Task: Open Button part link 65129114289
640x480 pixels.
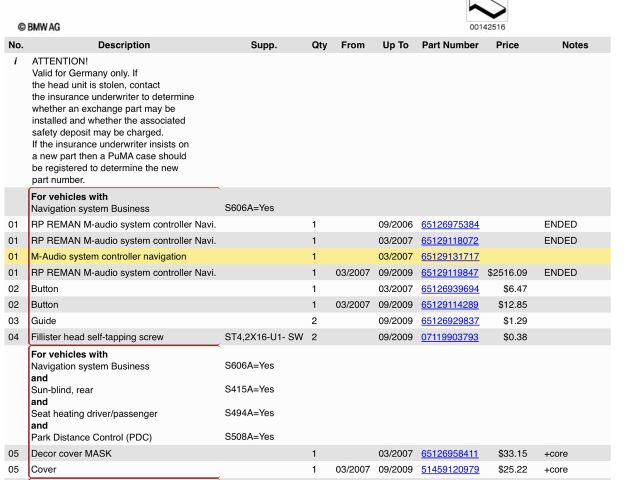Action: 450,305
